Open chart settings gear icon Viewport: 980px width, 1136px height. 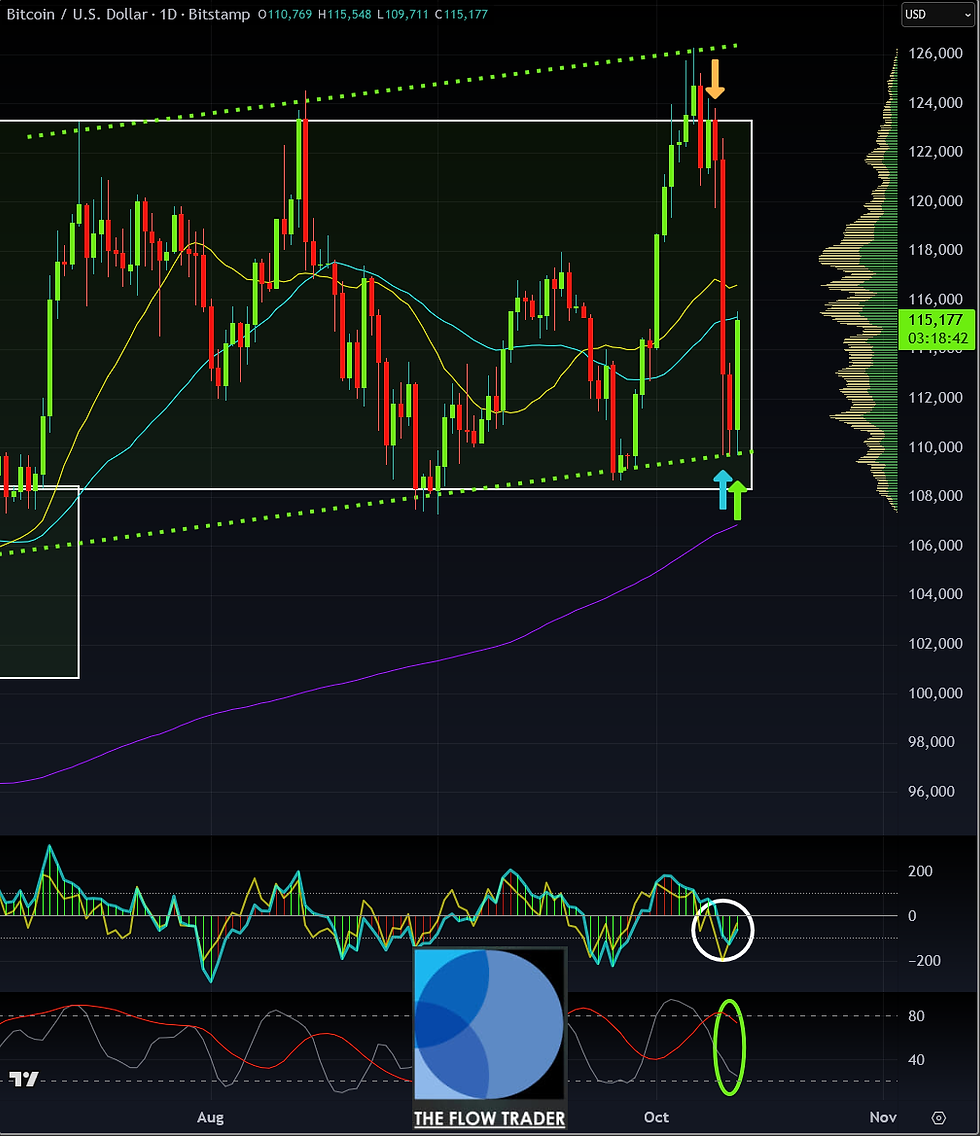click(939, 1117)
